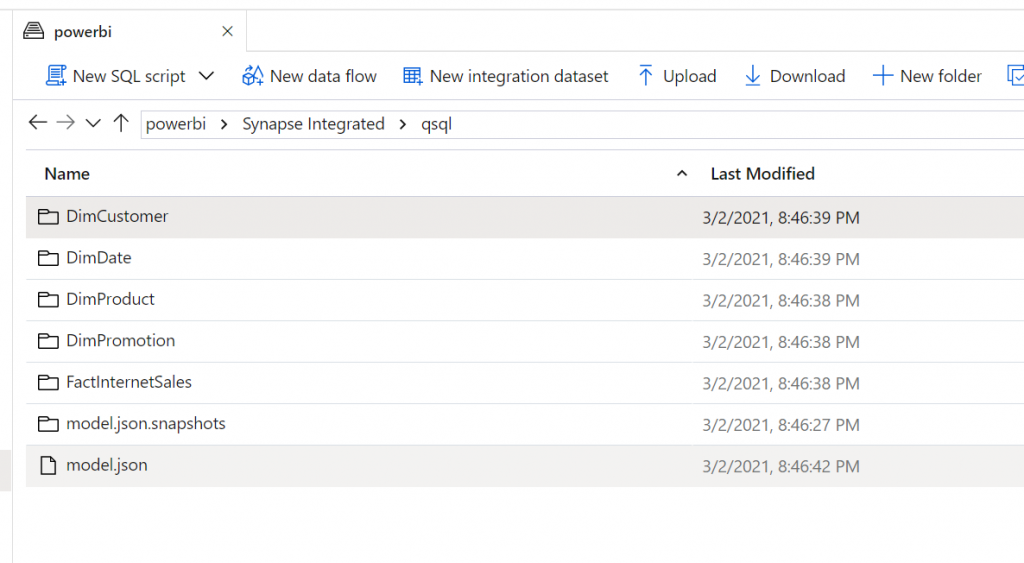Viewport: 1024px width, 563px height.
Task: Select the New data flow button label
Action: (x=323, y=76)
